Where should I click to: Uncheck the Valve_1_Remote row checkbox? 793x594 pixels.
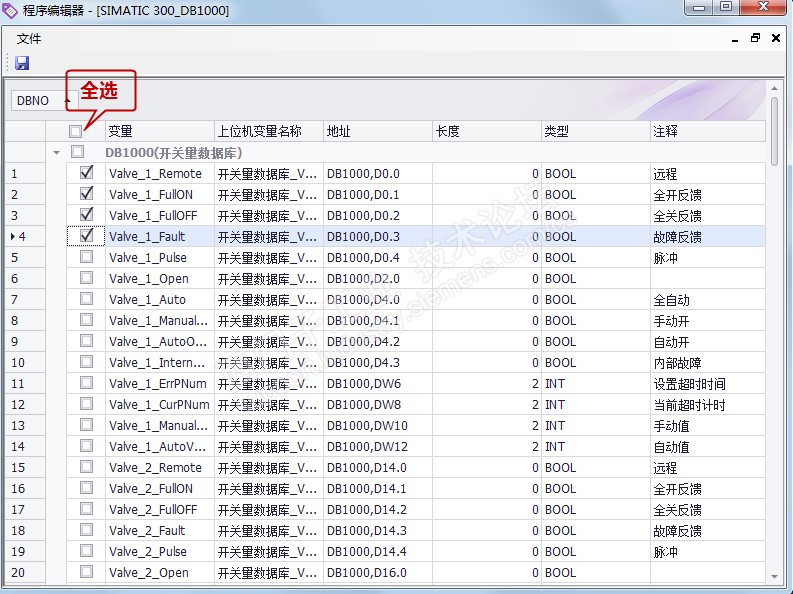[86, 173]
